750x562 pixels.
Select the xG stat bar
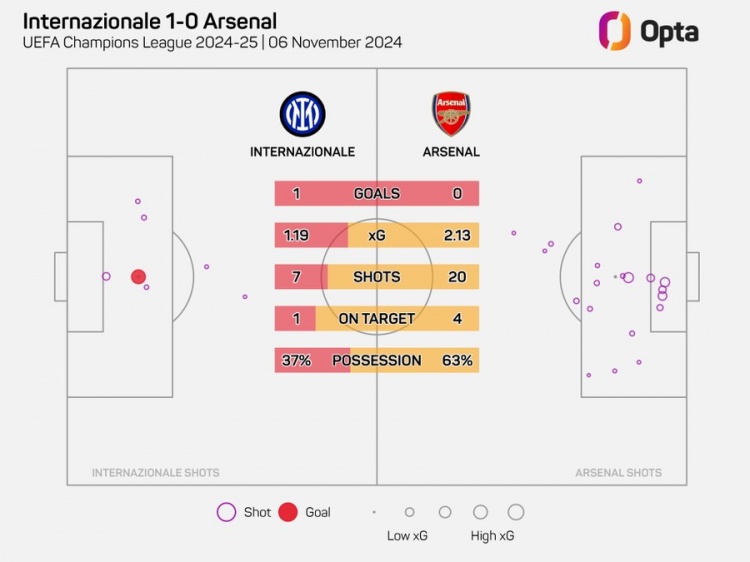377,235
